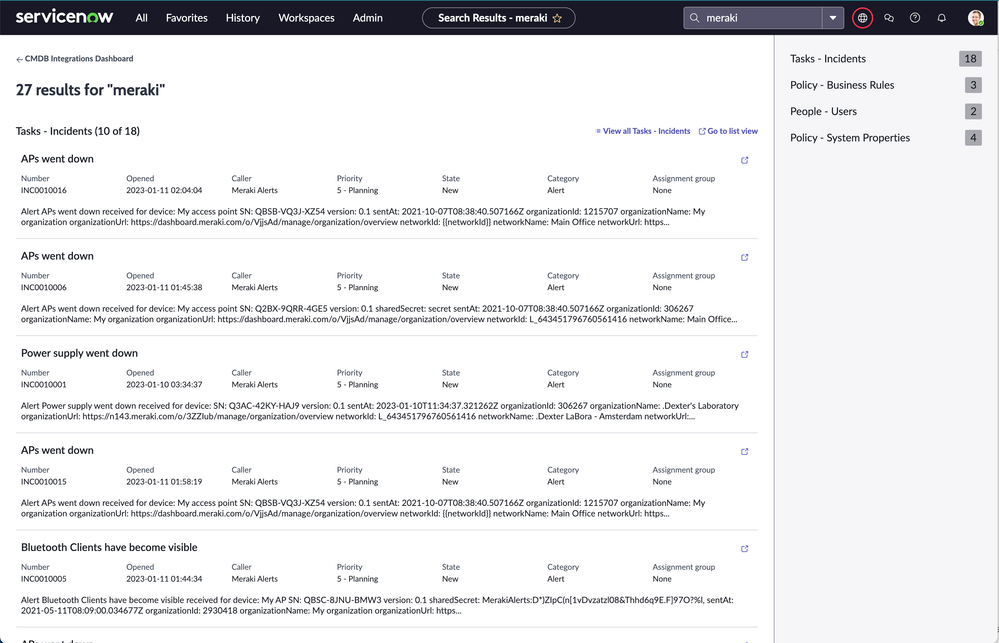Open the Admin menu
Image resolution: width=999 pixels, height=643 pixels.
click(368, 18)
